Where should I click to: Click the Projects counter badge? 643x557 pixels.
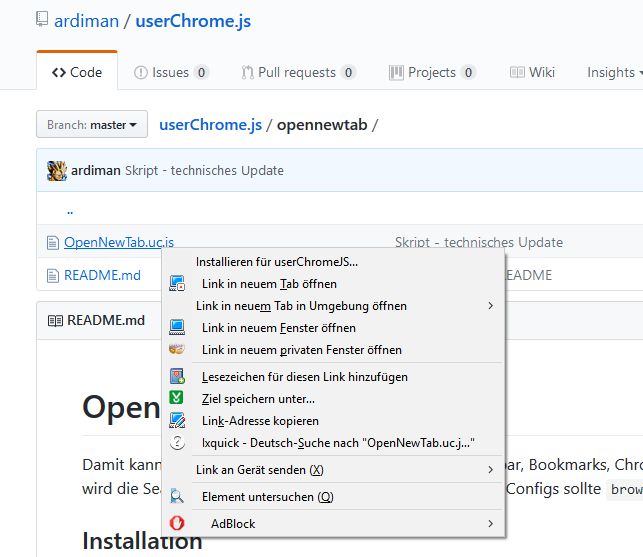click(x=468, y=73)
